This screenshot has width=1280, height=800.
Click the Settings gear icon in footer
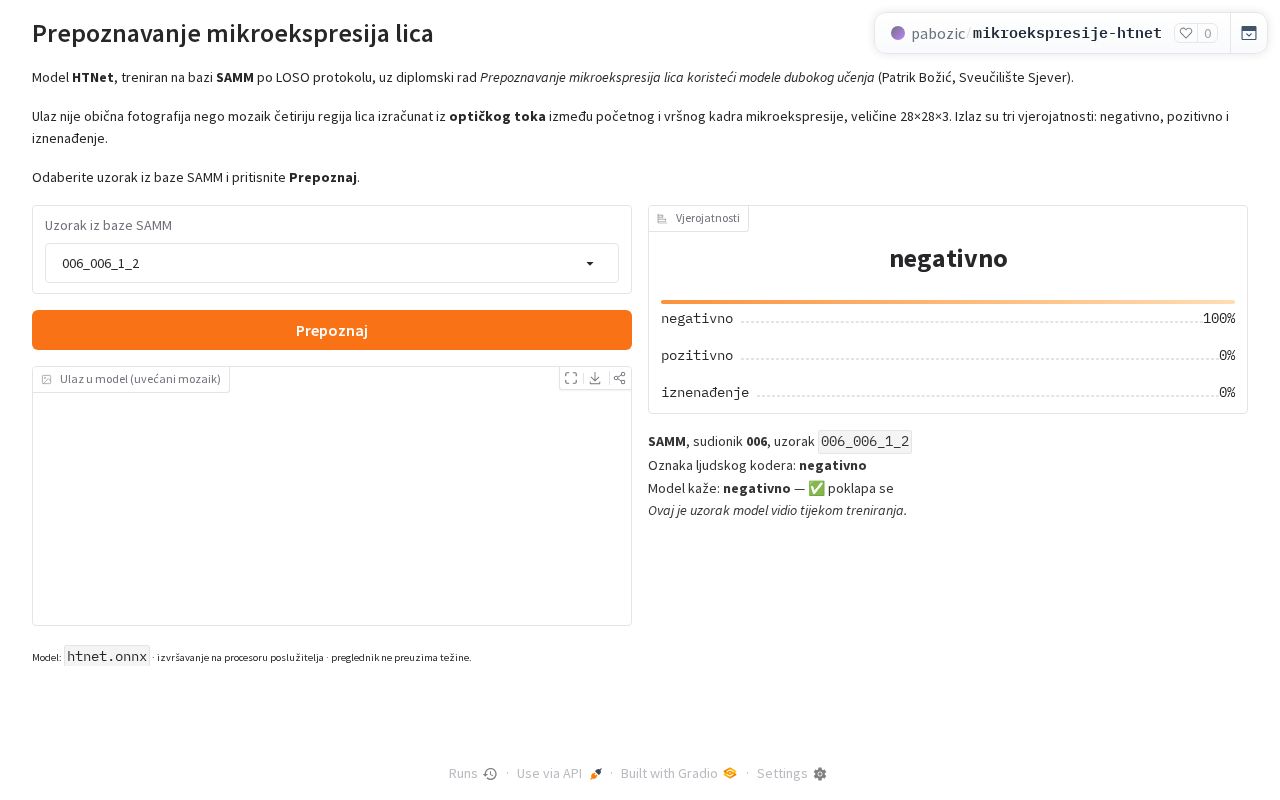tap(820, 774)
